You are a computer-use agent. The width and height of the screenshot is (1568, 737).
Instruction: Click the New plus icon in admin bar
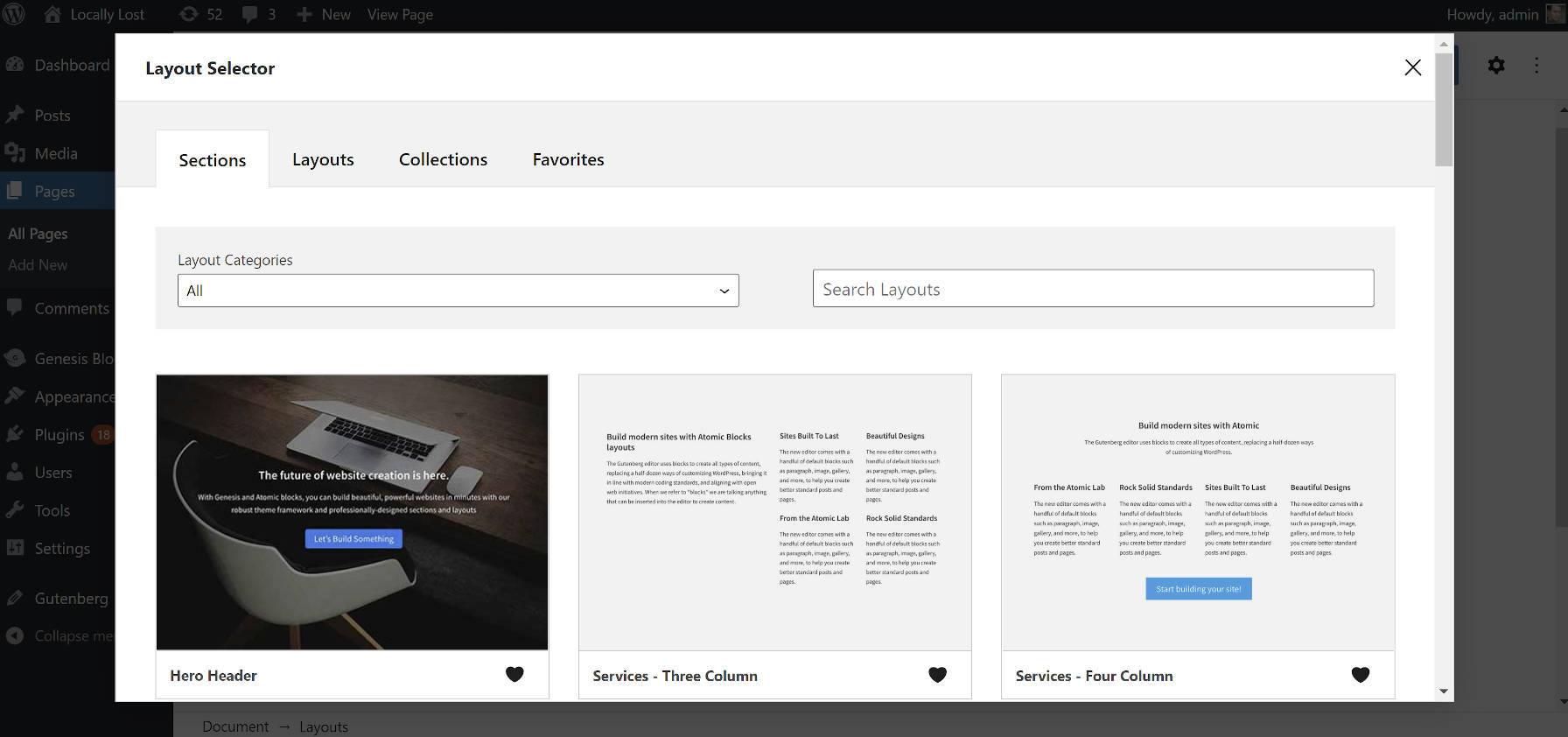click(x=304, y=14)
